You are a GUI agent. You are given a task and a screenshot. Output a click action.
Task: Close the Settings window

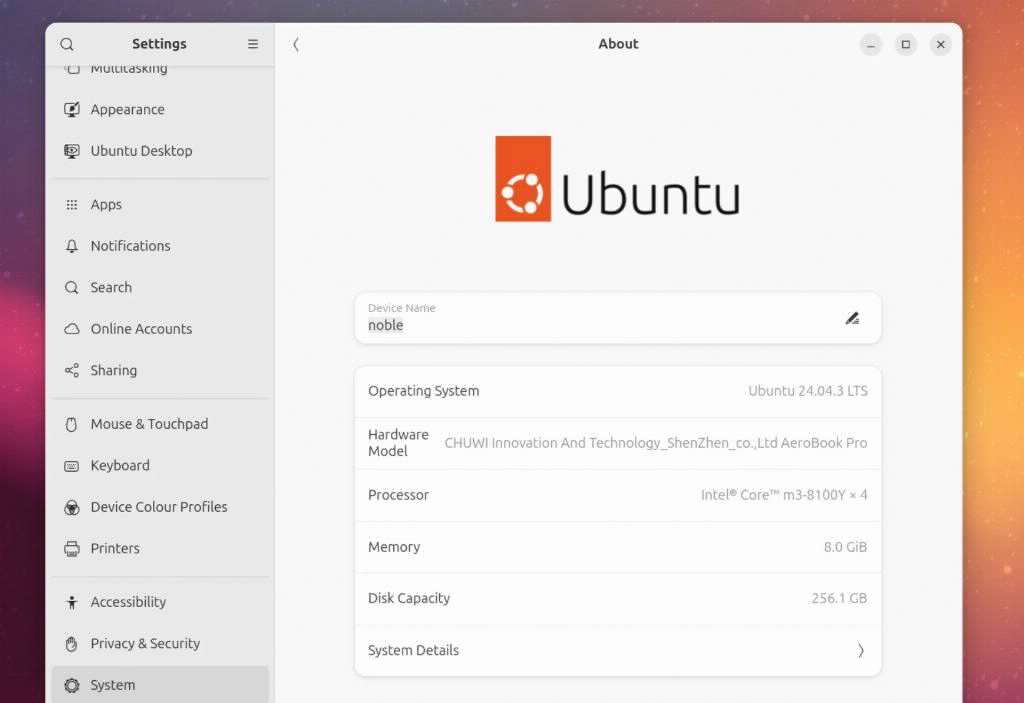point(940,44)
